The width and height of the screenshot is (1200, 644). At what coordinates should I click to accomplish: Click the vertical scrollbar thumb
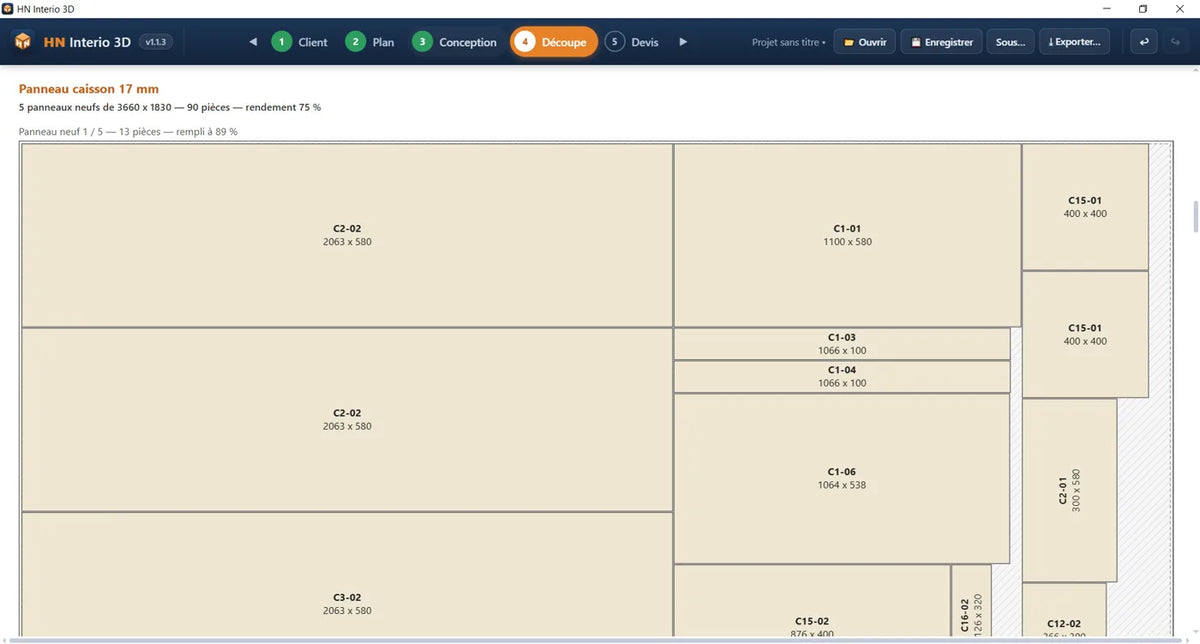click(1194, 215)
